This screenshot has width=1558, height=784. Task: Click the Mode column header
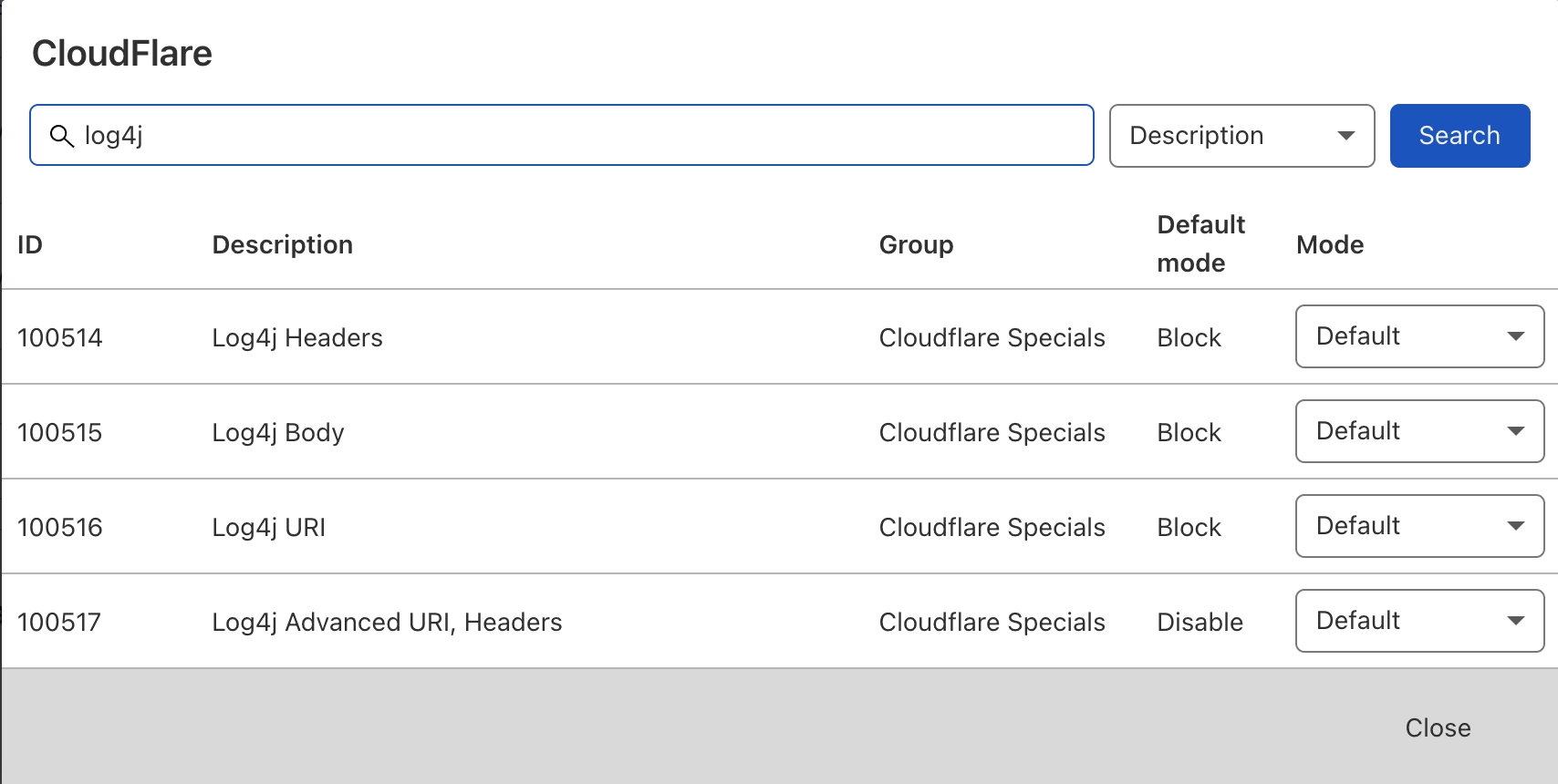(x=1330, y=244)
